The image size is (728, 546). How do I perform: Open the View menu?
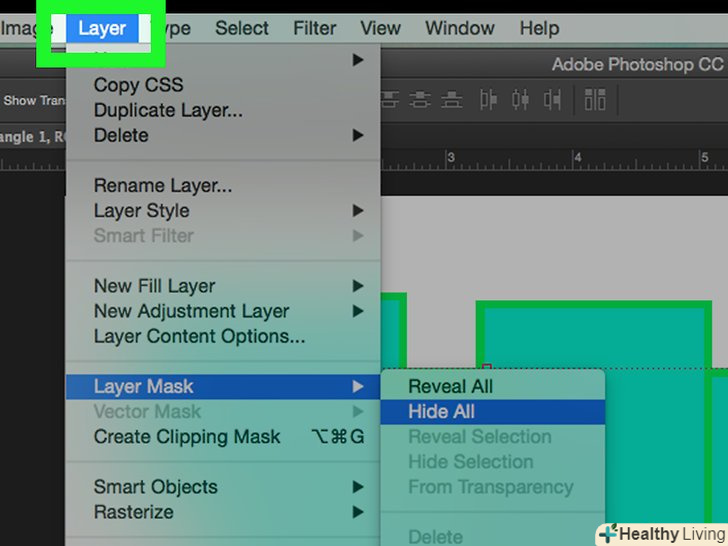[x=380, y=28]
